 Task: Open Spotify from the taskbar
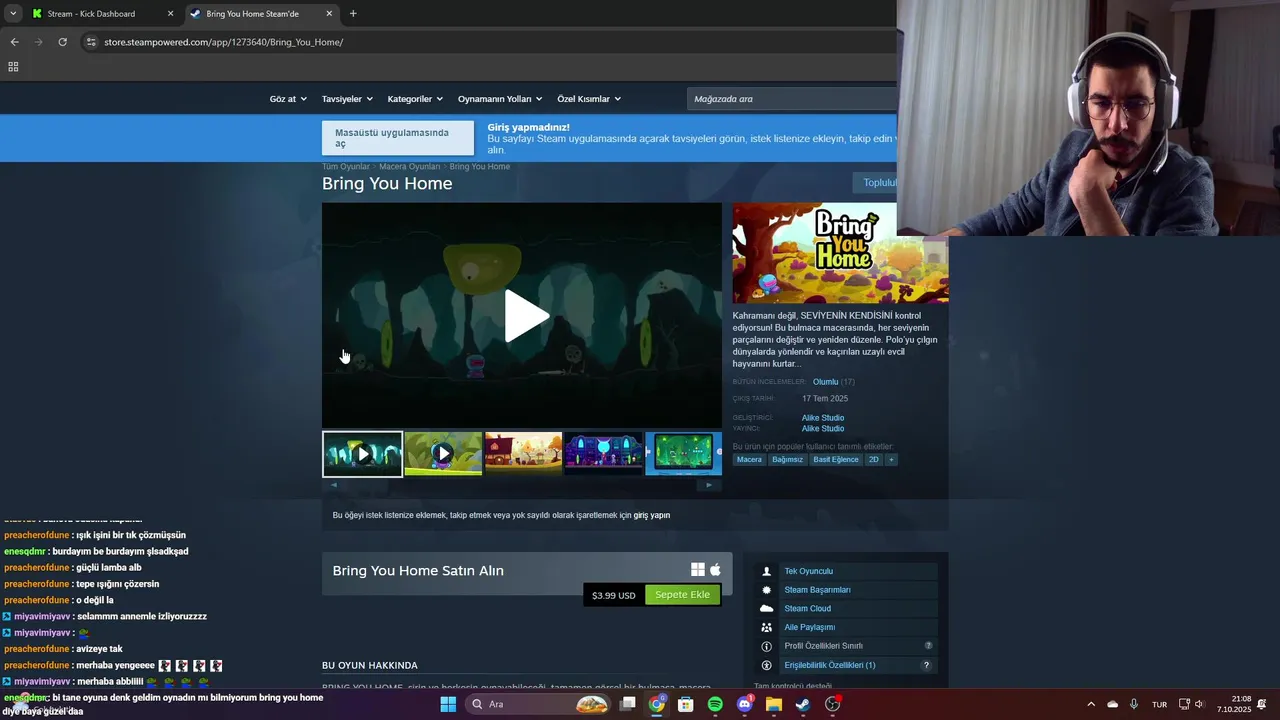(715, 704)
